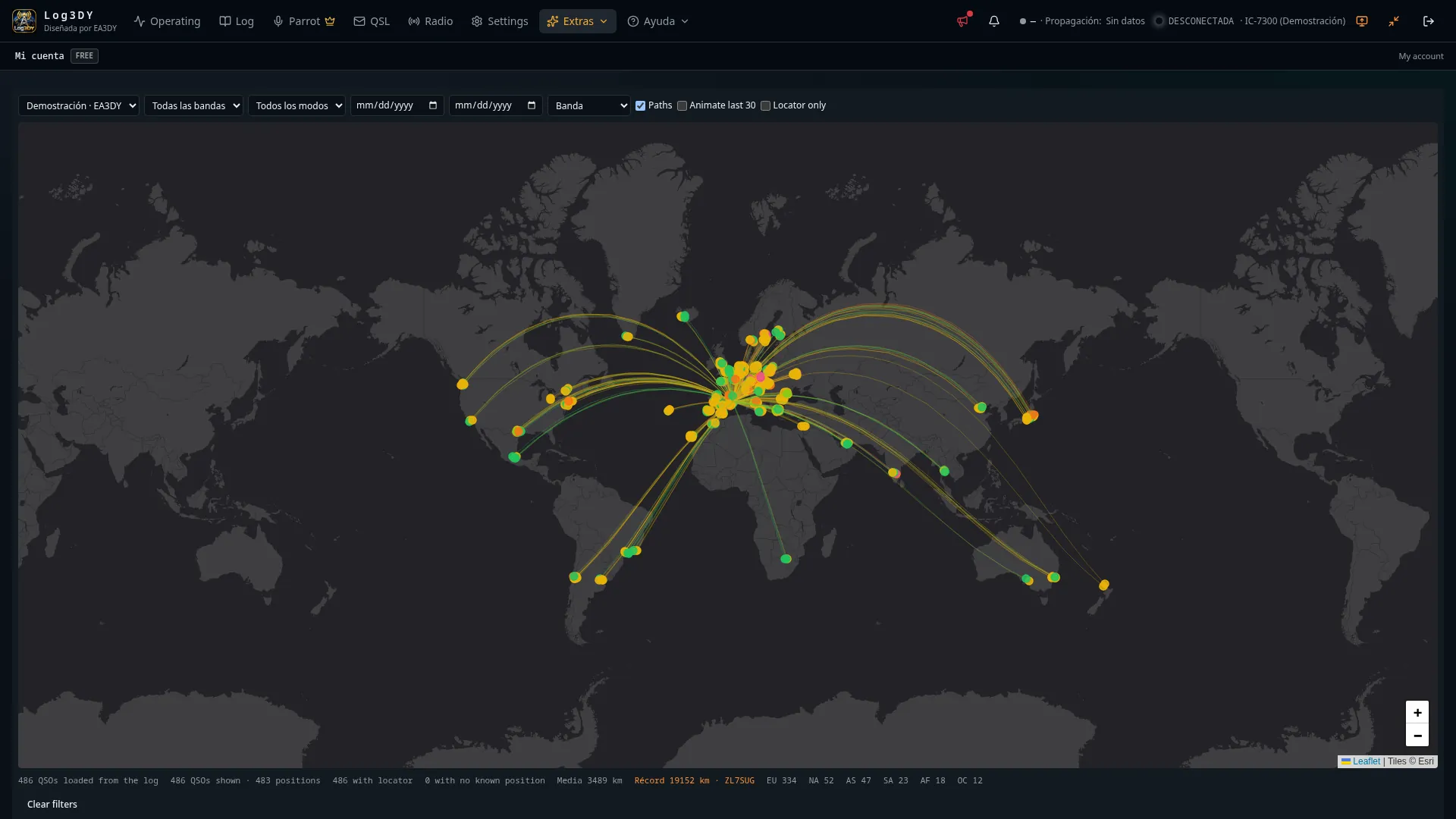
Task: Open calendar picker in second date field
Action: (x=532, y=105)
